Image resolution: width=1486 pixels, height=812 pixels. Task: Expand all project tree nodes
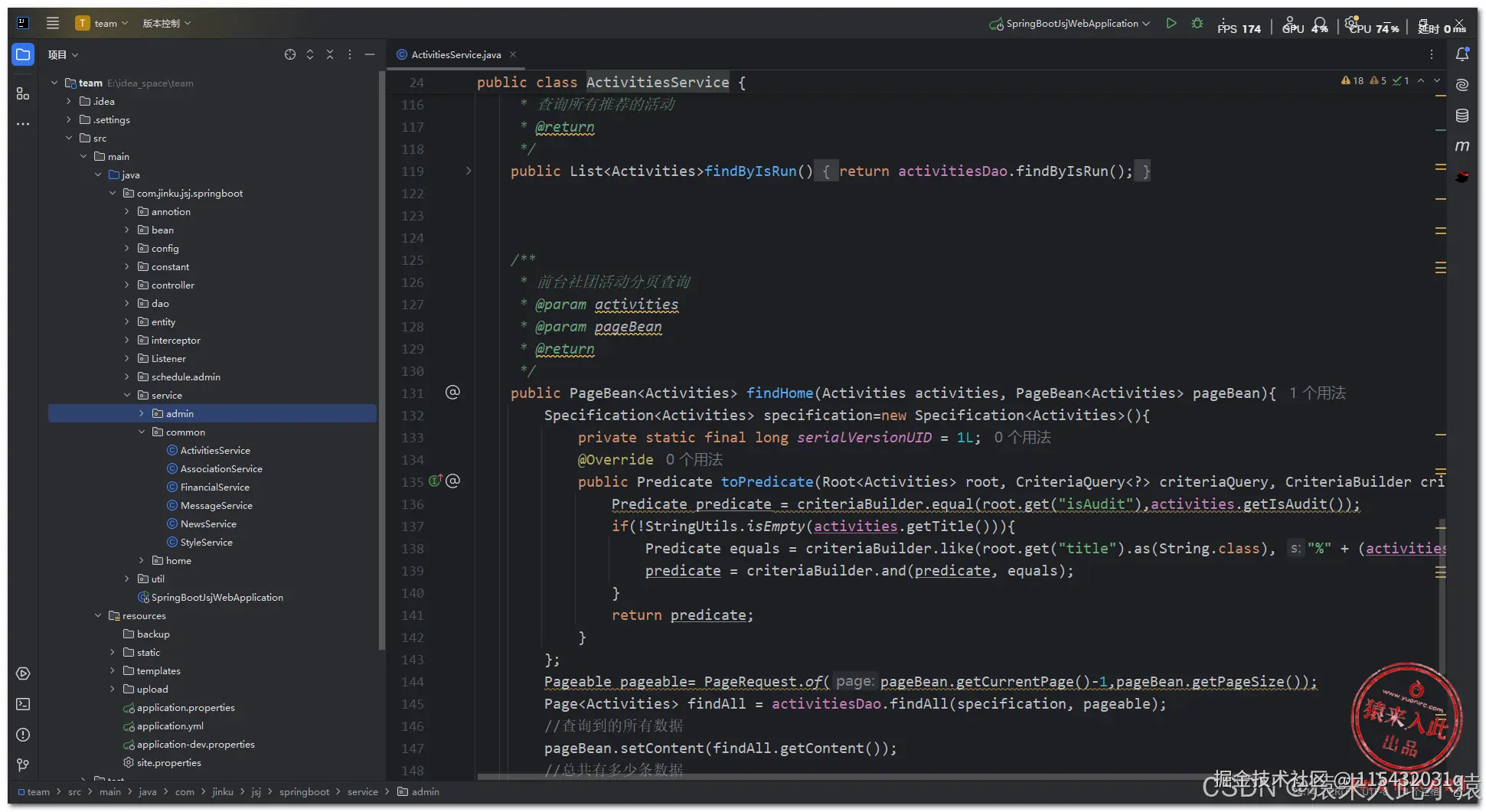coord(310,54)
